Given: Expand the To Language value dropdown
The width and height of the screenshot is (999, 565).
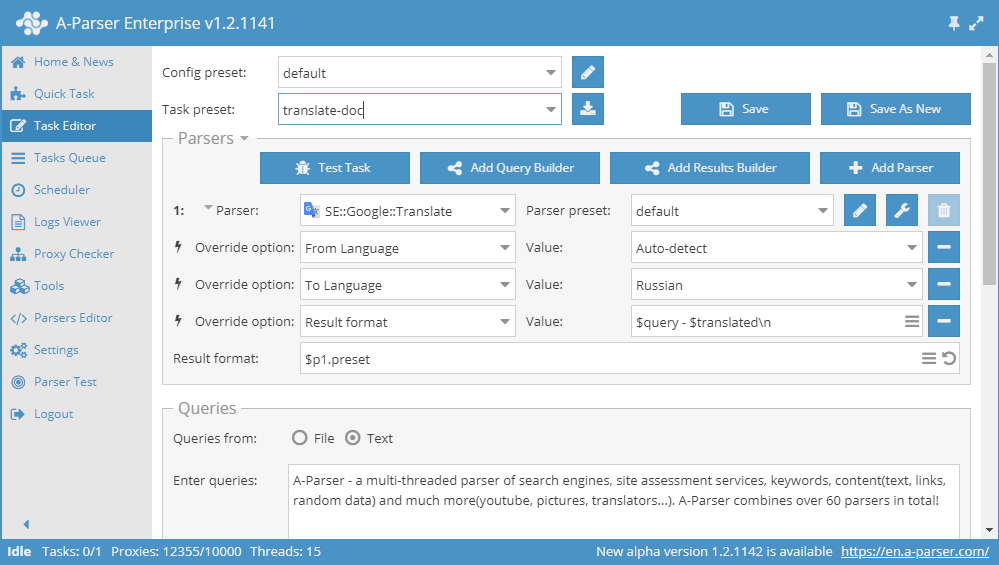Looking at the screenshot, I should pyautogui.click(x=912, y=285).
